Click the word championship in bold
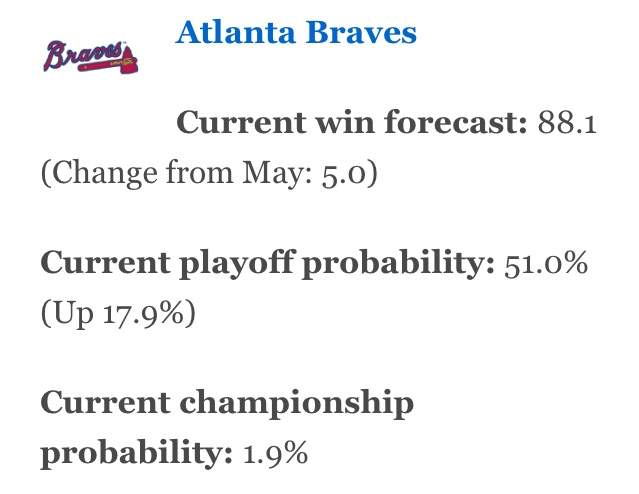639x494 pixels. tap(297, 403)
